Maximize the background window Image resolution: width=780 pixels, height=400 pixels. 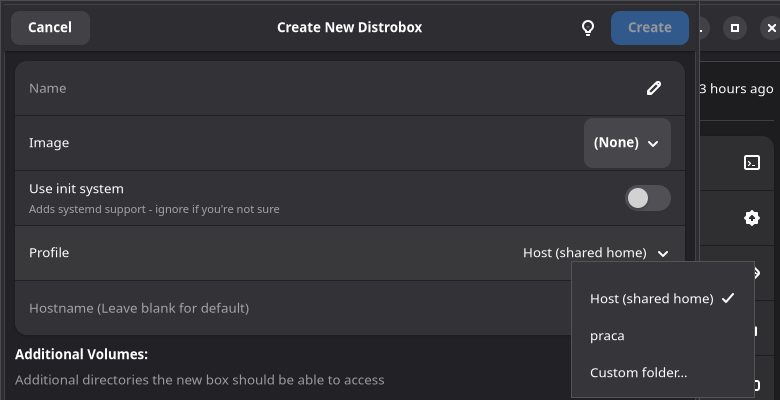point(735,28)
